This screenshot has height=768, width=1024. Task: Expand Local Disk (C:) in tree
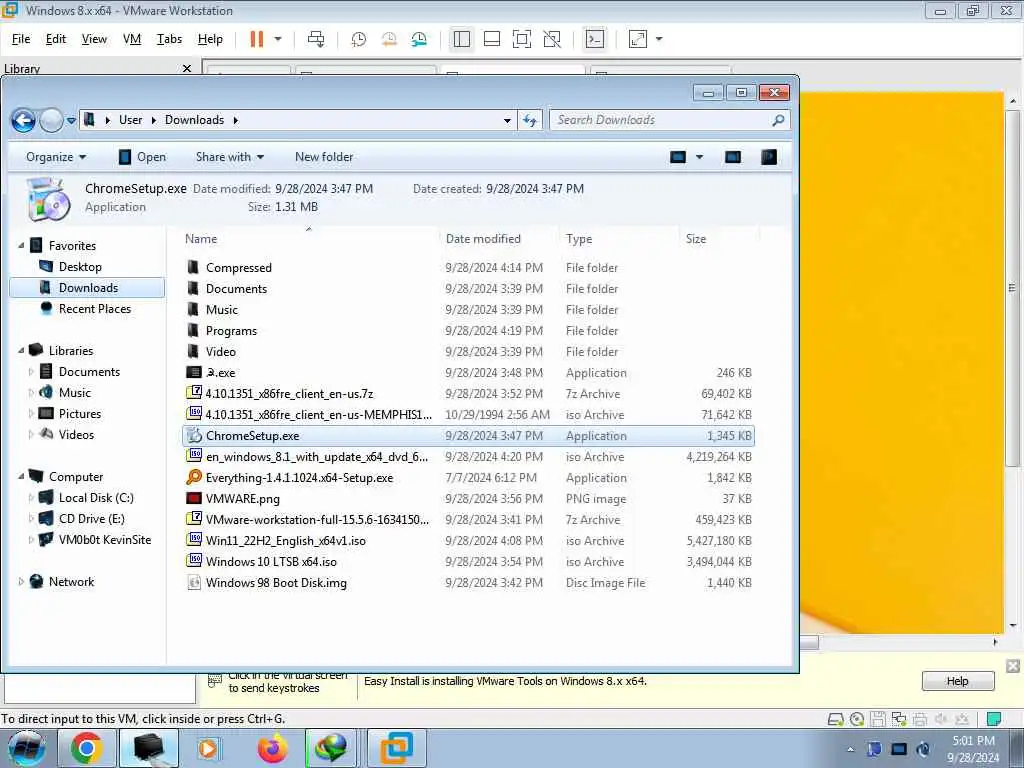coord(31,498)
